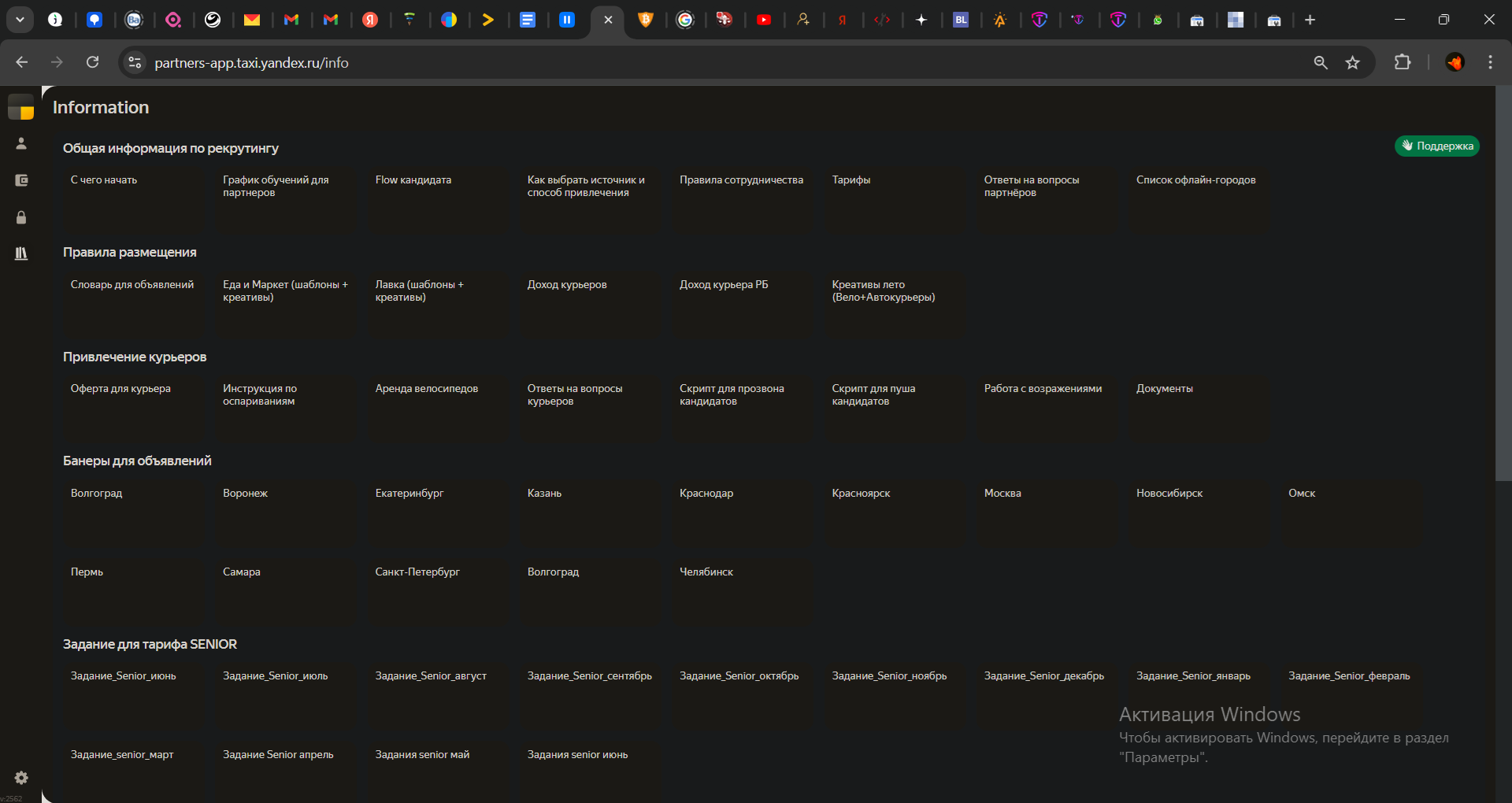The image size is (1512, 803).
Task: Open the Москва banner card
Action: point(1046,513)
